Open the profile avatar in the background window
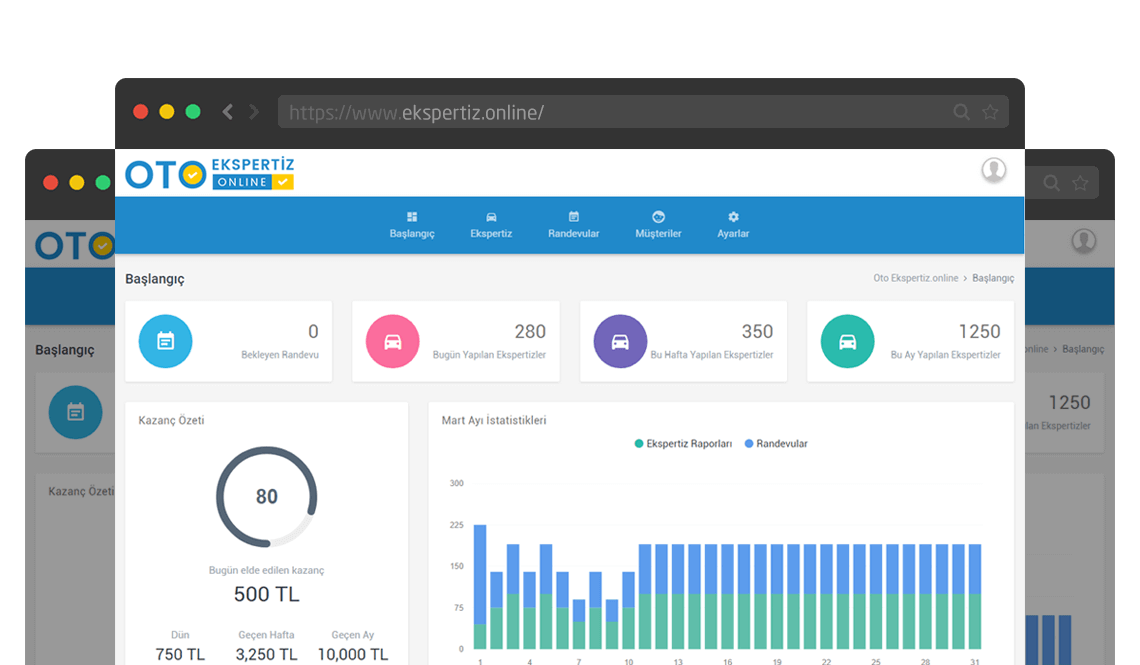The image size is (1140, 665). 1084,241
